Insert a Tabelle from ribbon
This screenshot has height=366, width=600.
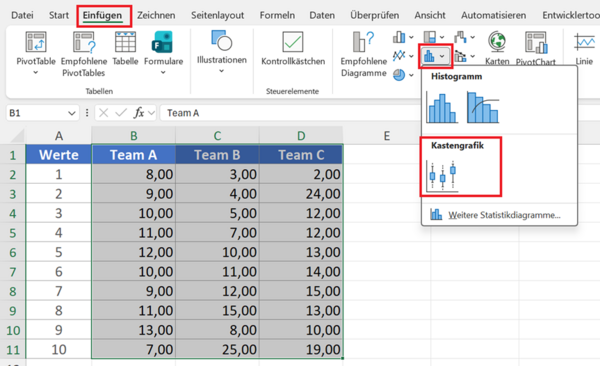pos(126,48)
